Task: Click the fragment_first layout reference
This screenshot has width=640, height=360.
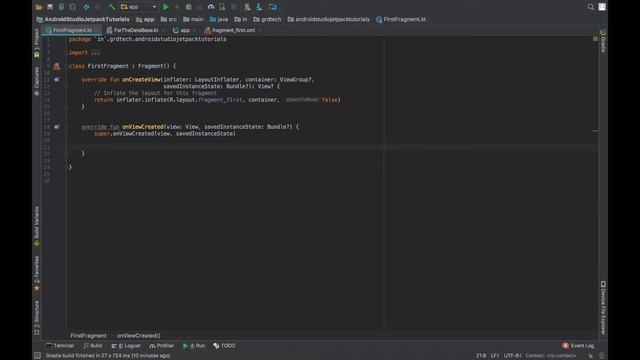Action: coord(220,100)
